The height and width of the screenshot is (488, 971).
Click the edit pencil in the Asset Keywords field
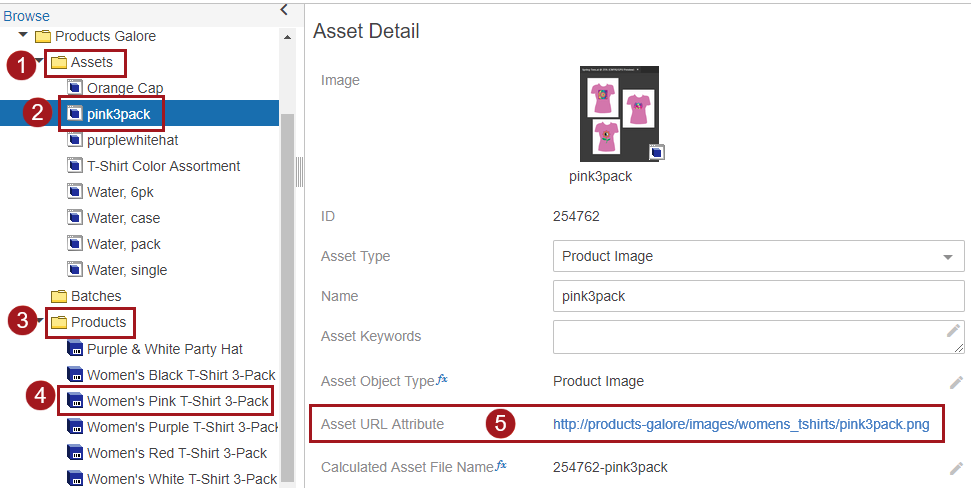[x=954, y=331]
